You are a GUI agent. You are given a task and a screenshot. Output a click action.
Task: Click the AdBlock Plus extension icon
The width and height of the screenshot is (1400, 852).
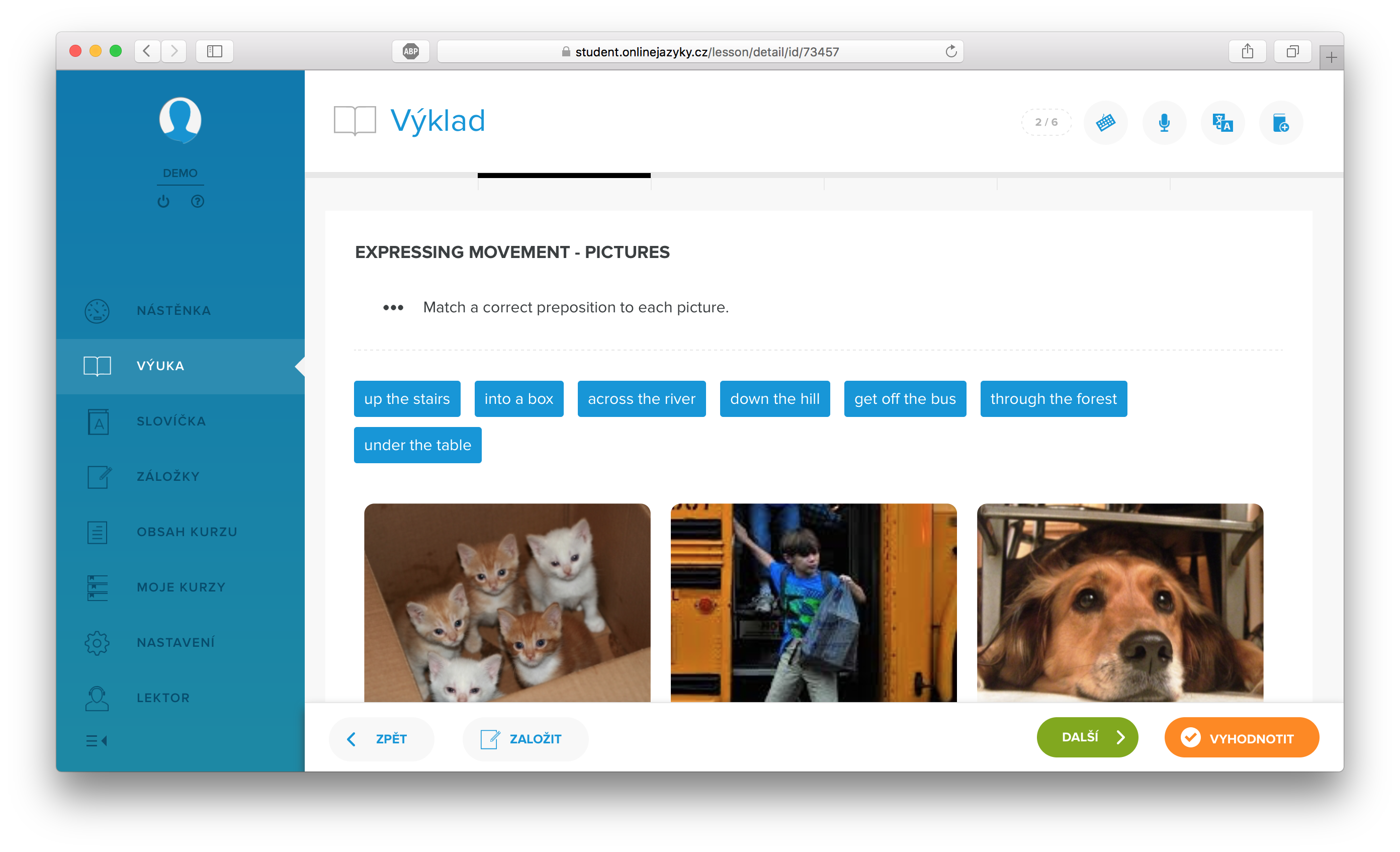[410, 52]
